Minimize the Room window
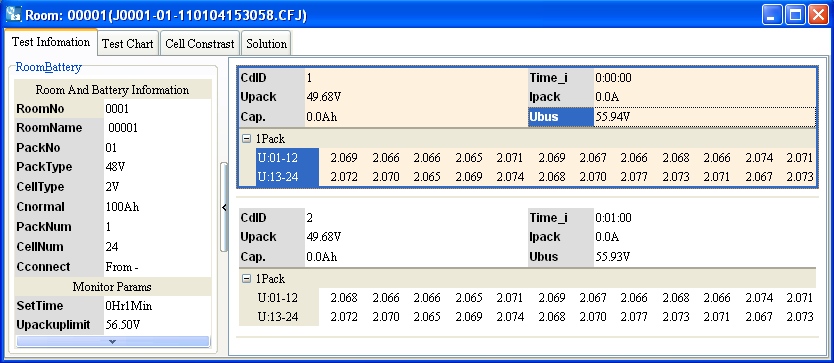Image resolution: width=834 pixels, height=363 pixels. click(x=772, y=15)
